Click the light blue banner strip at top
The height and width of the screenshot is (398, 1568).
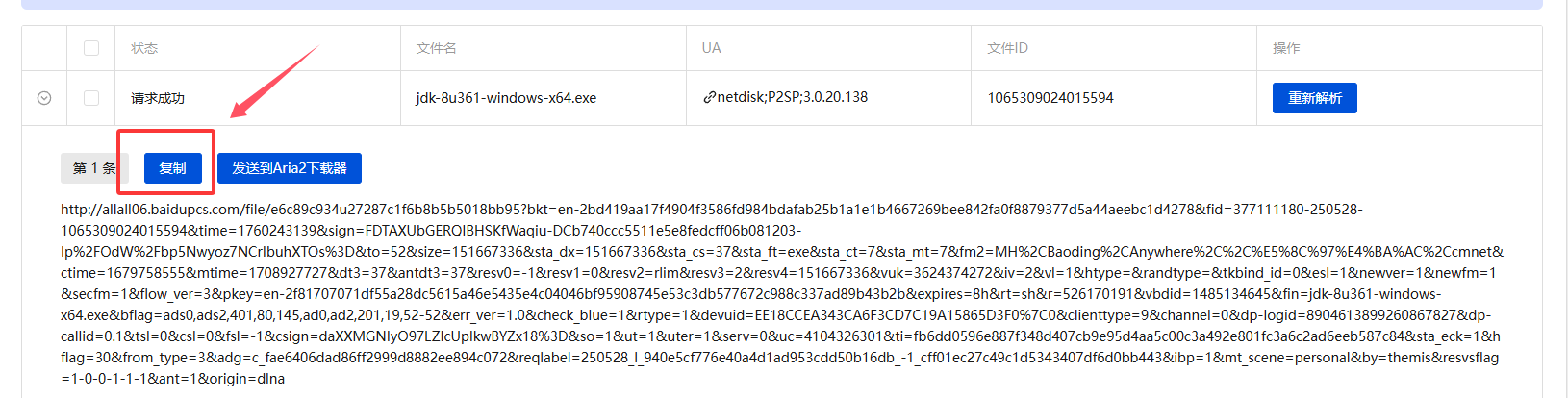click(x=781, y=4)
